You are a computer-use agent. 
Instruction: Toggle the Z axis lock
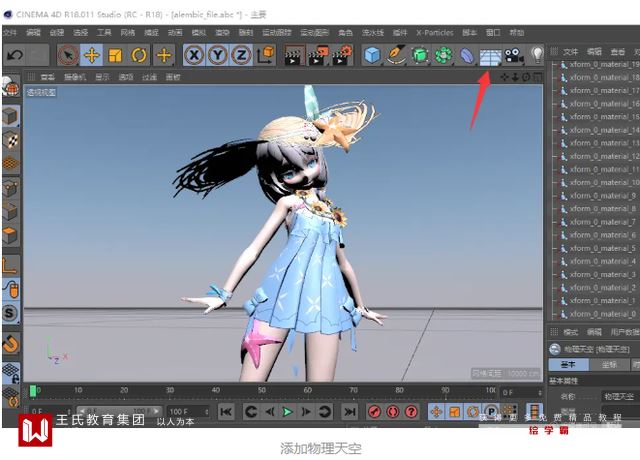pos(241,55)
